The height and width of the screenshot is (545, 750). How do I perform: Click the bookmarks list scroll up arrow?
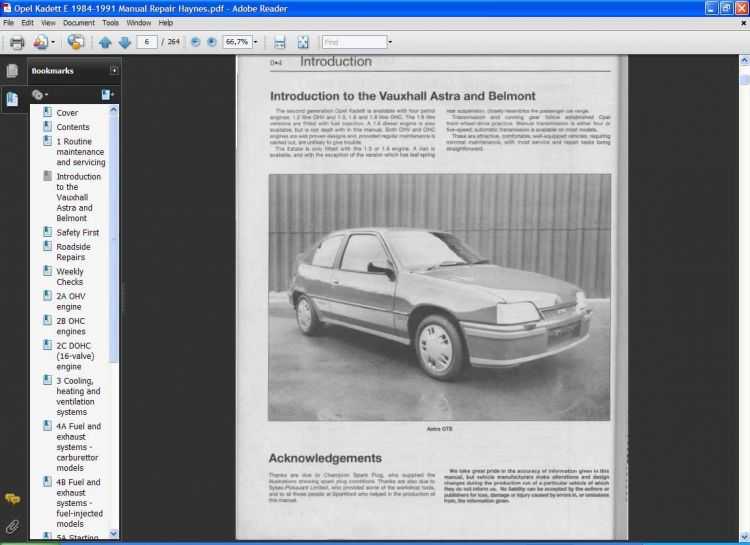113,110
